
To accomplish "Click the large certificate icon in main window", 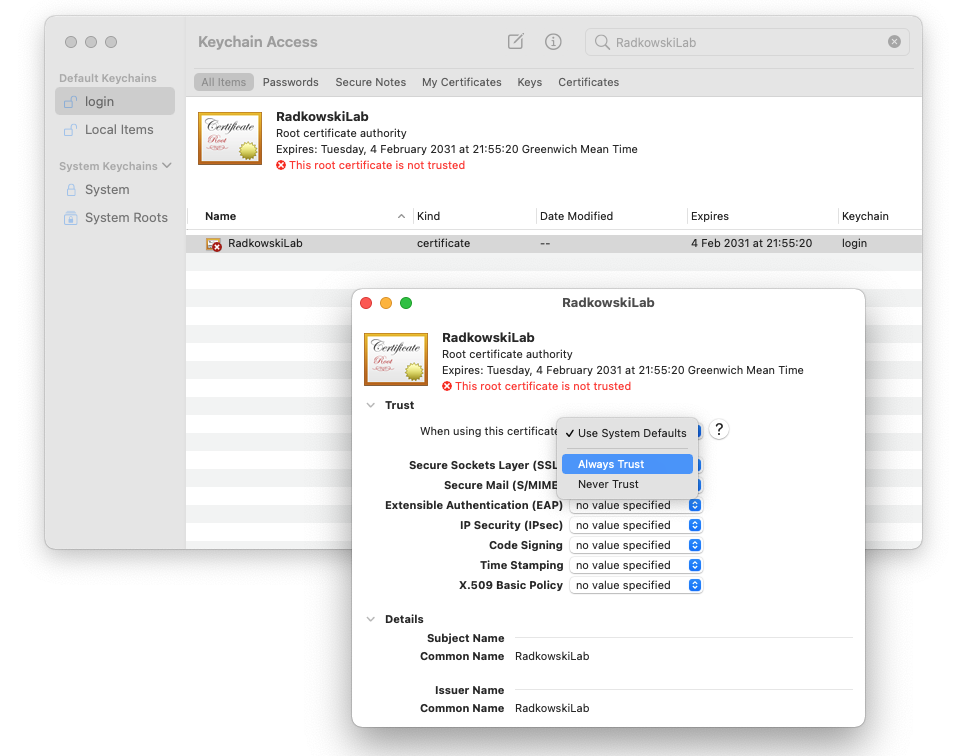I will click(x=230, y=138).
